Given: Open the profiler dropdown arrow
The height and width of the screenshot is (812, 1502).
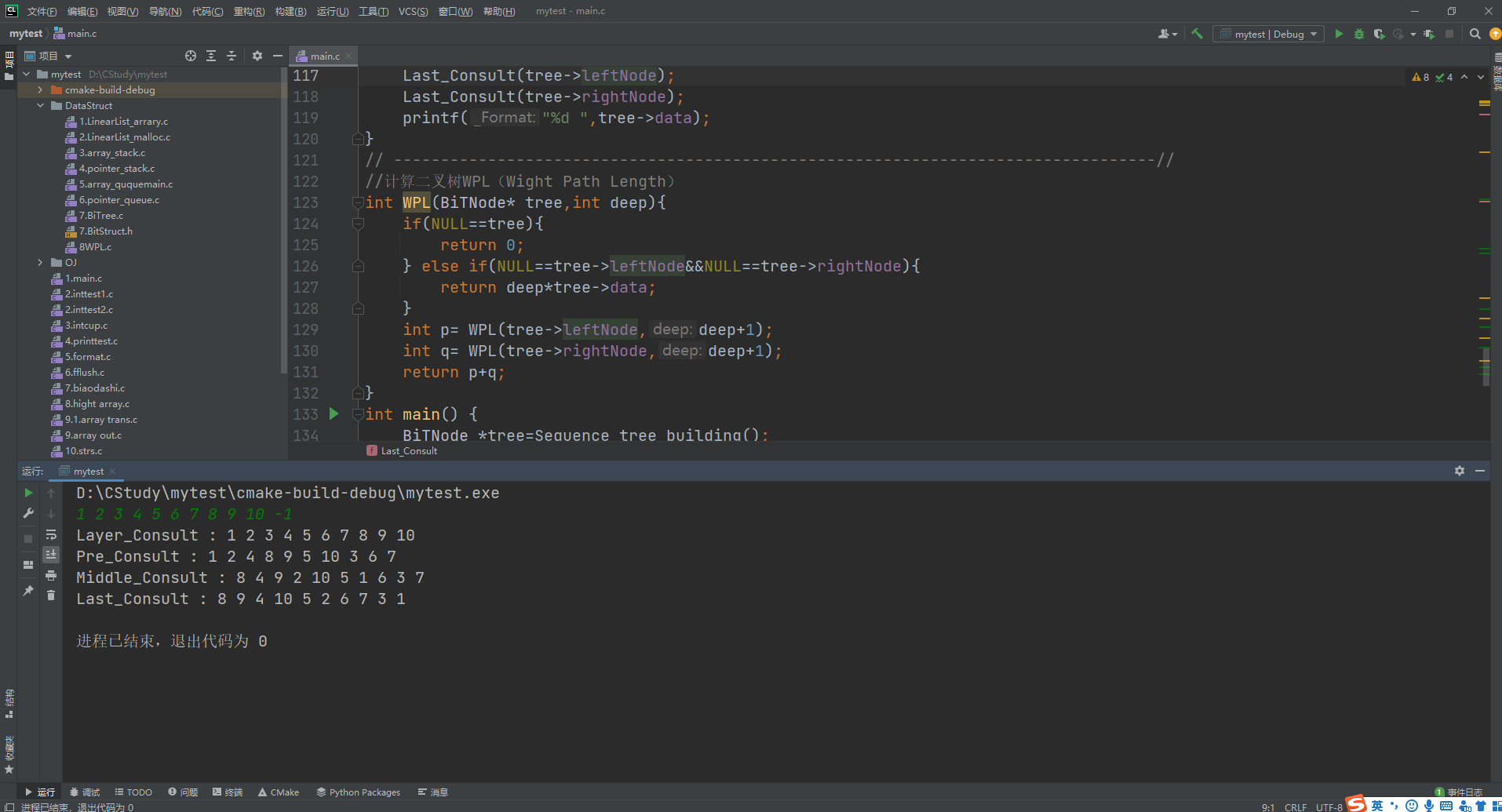Looking at the screenshot, I should pos(1413,34).
